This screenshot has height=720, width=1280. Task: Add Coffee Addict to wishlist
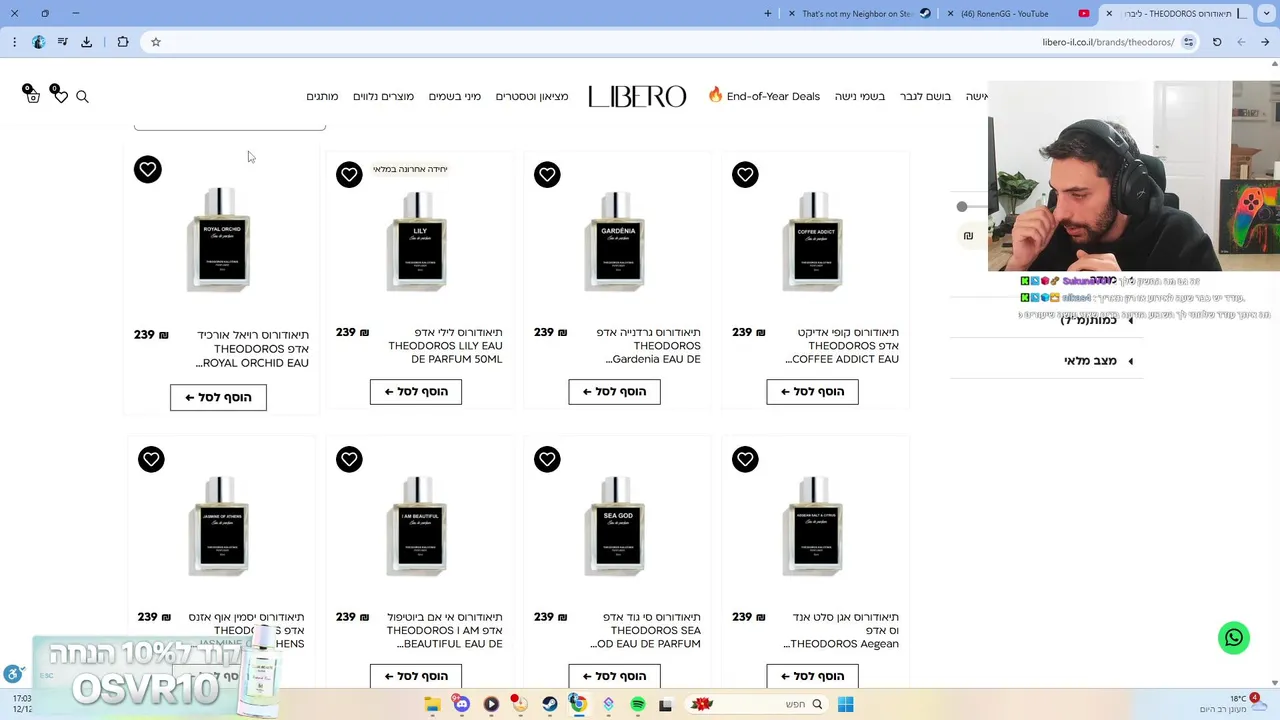tap(745, 175)
